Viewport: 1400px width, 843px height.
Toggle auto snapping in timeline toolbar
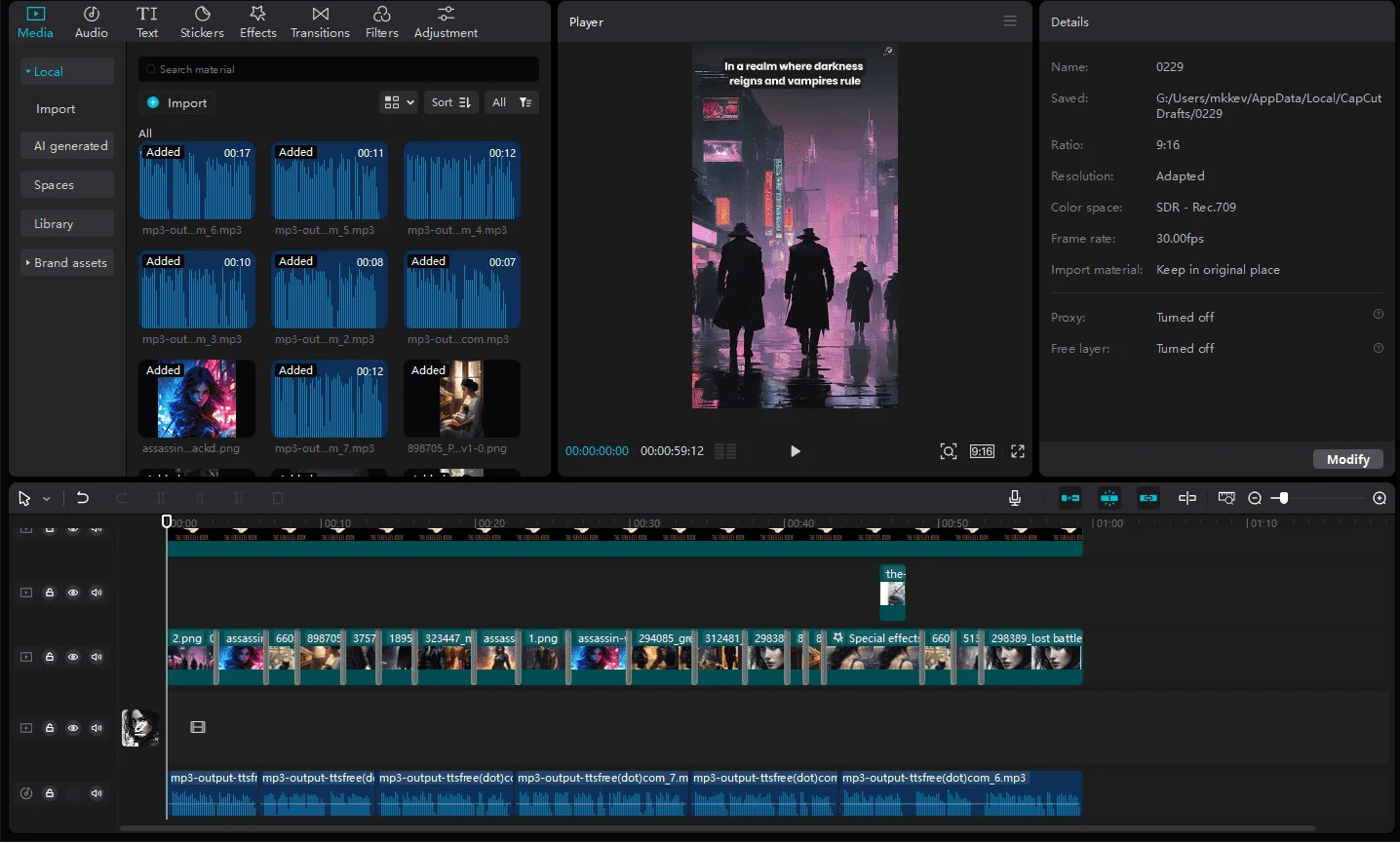(1109, 498)
